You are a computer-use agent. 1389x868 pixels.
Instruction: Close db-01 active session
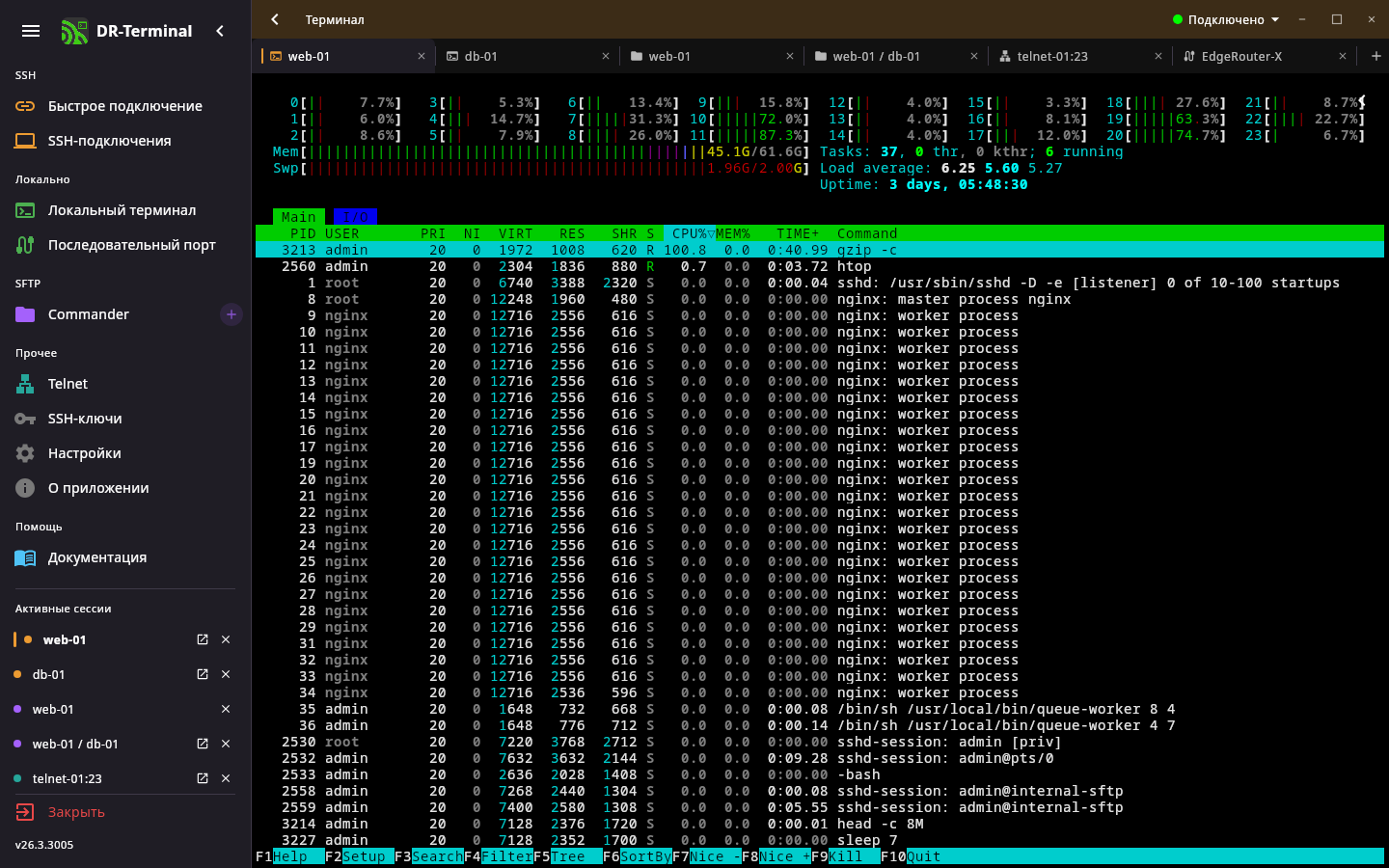(x=226, y=674)
